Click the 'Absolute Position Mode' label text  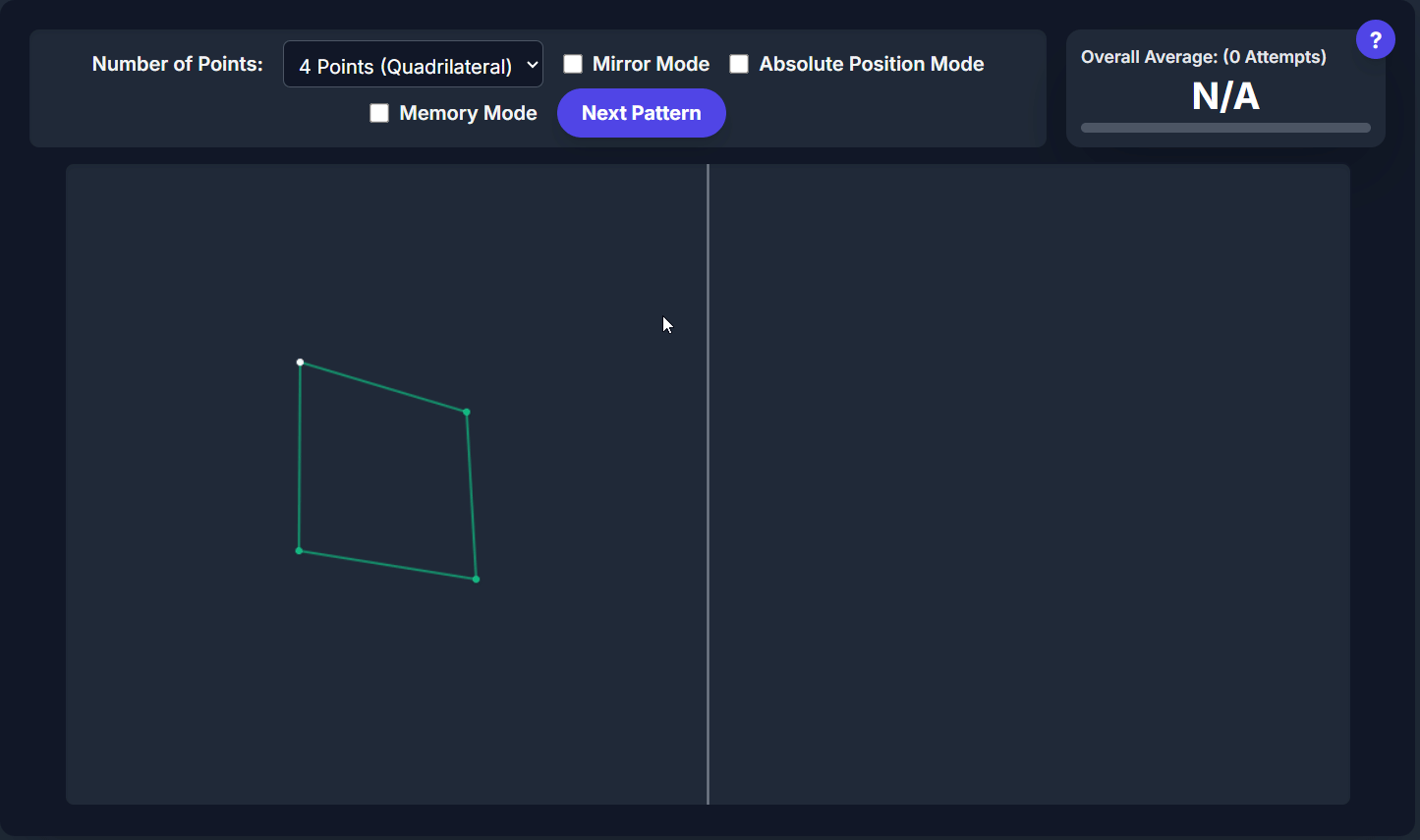[872, 64]
